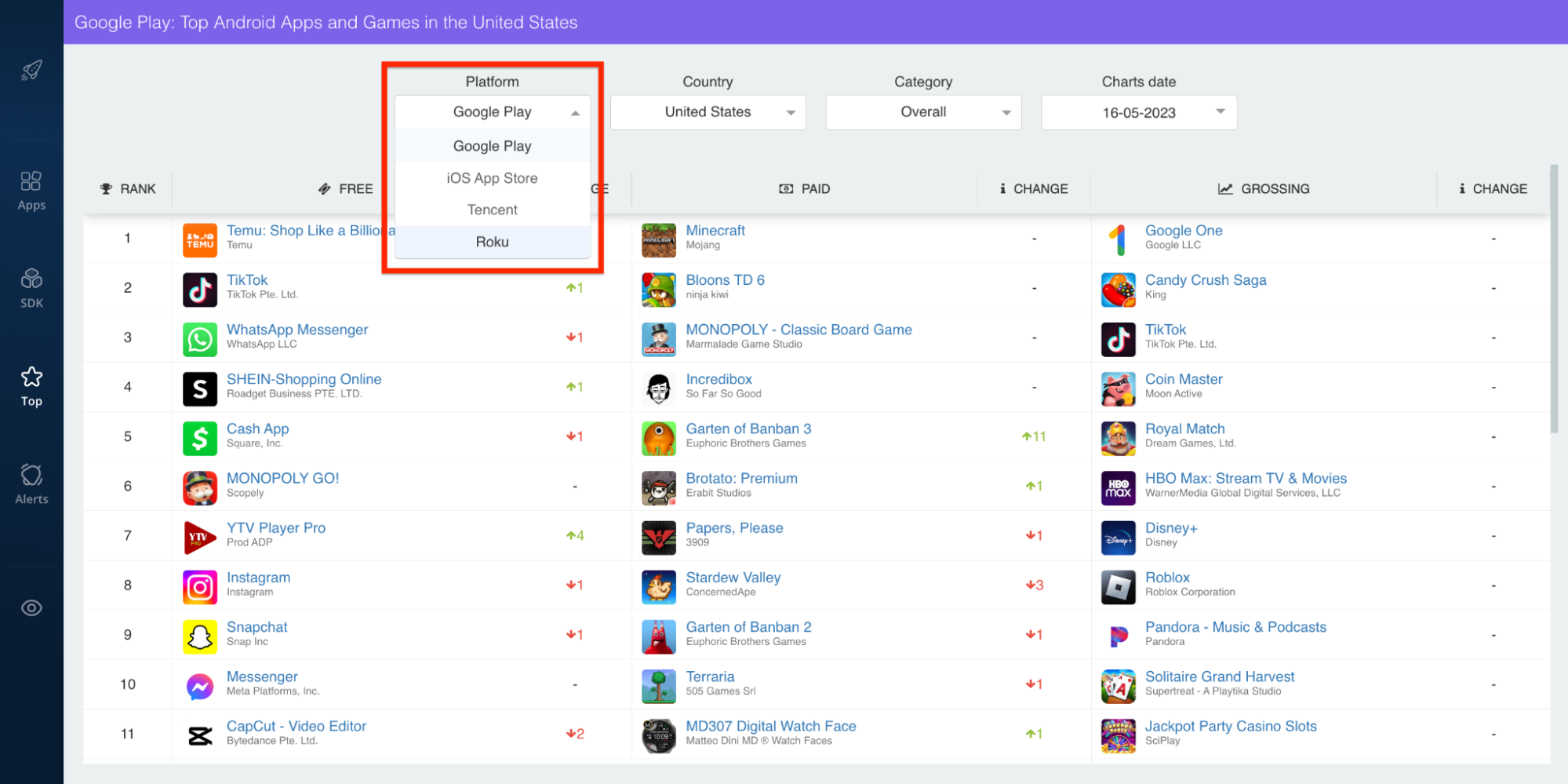Select Google Play from the platform list
The width and height of the screenshot is (1568, 784).
click(x=493, y=146)
